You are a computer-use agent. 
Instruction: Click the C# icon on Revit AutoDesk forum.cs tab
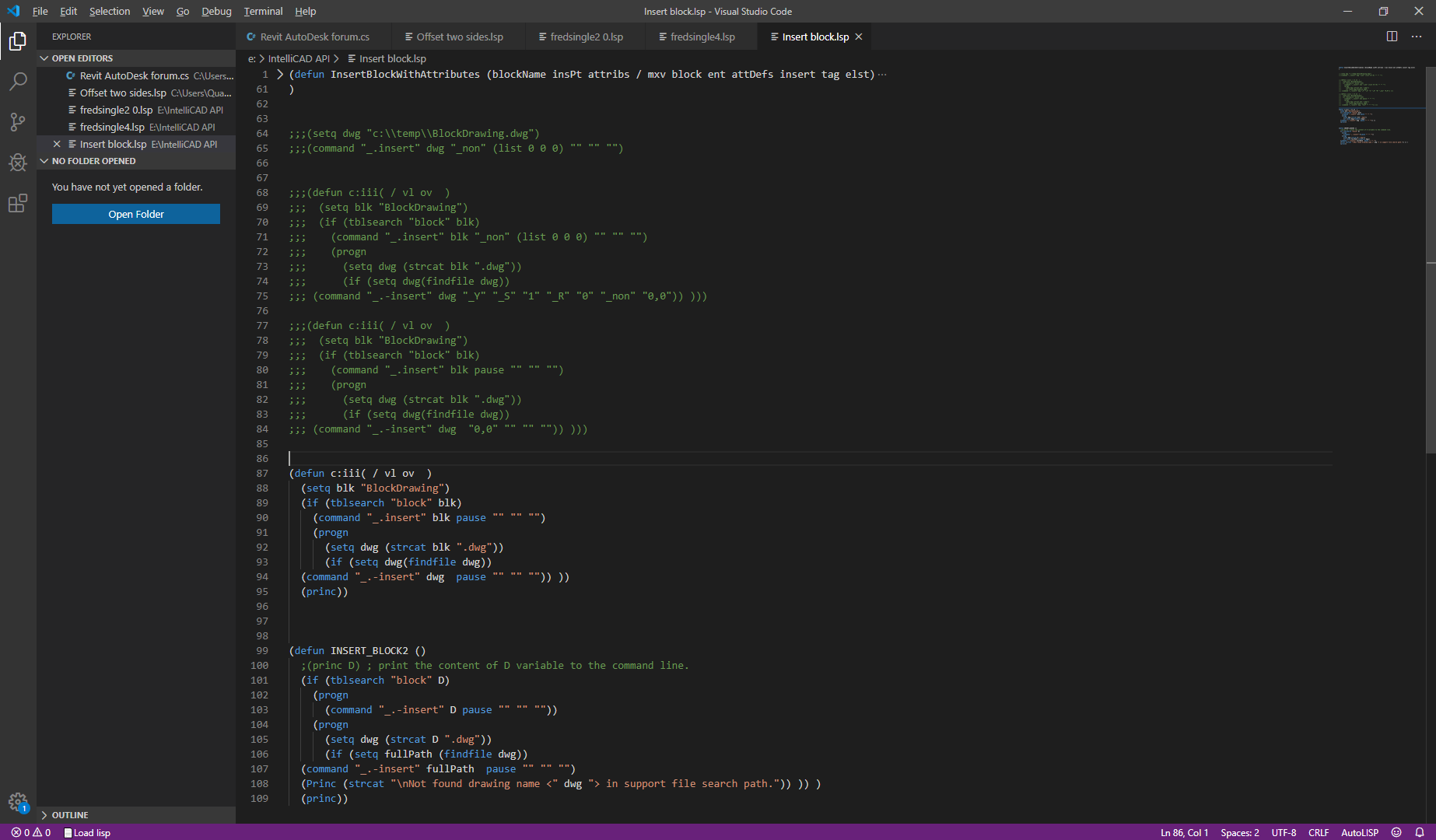[251, 37]
